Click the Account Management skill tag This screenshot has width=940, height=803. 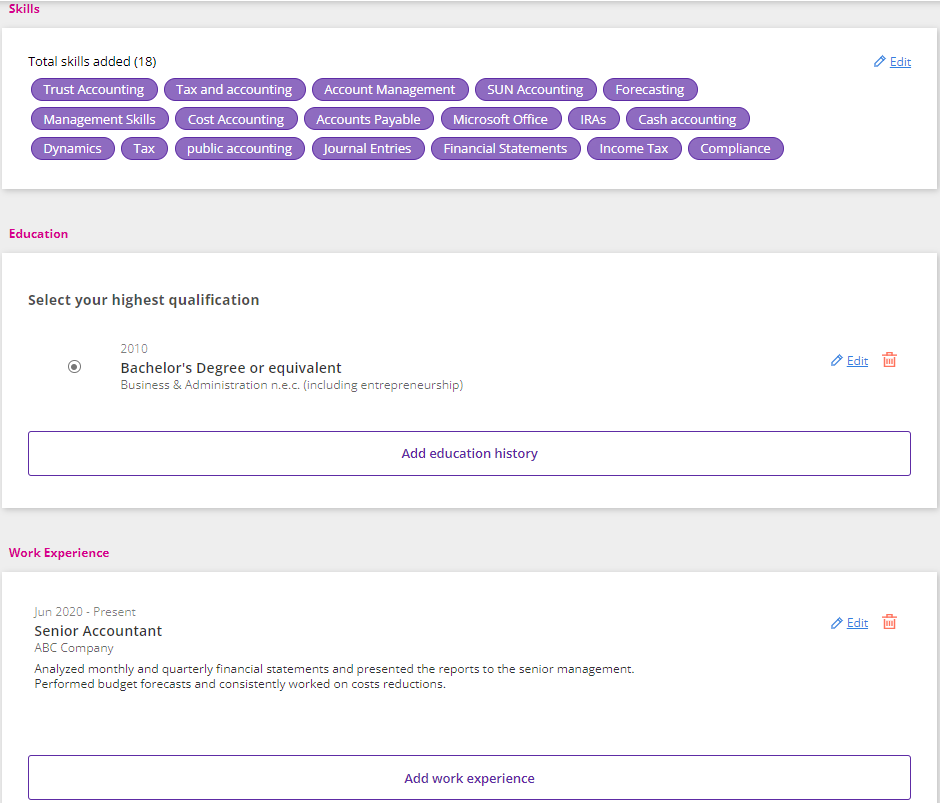pos(390,89)
